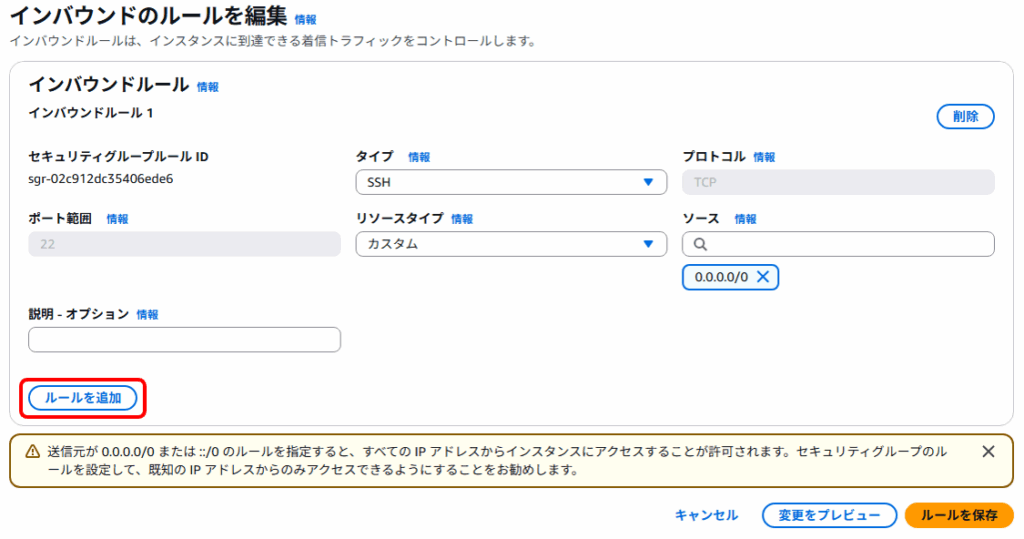Click 情報 link beside プロトコル label
This screenshot has height=539, width=1024.
tap(764, 157)
